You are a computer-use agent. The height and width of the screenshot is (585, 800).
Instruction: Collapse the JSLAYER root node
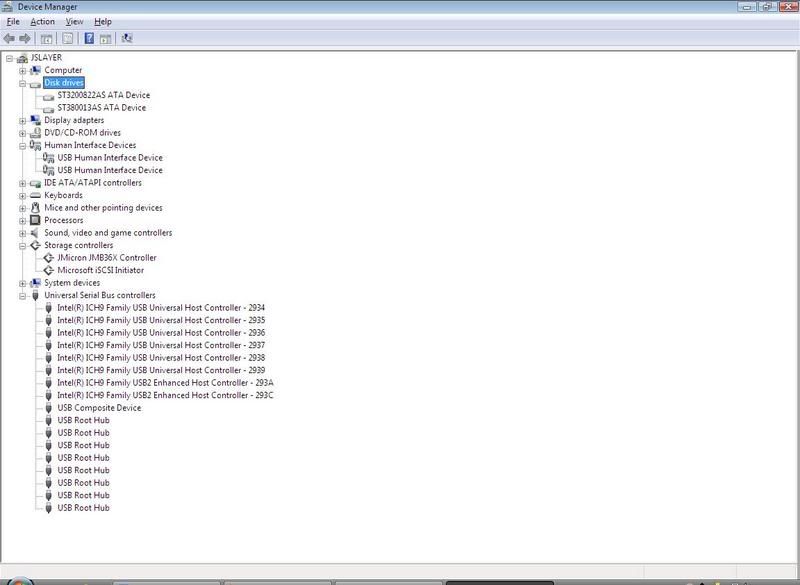click(10, 59)
